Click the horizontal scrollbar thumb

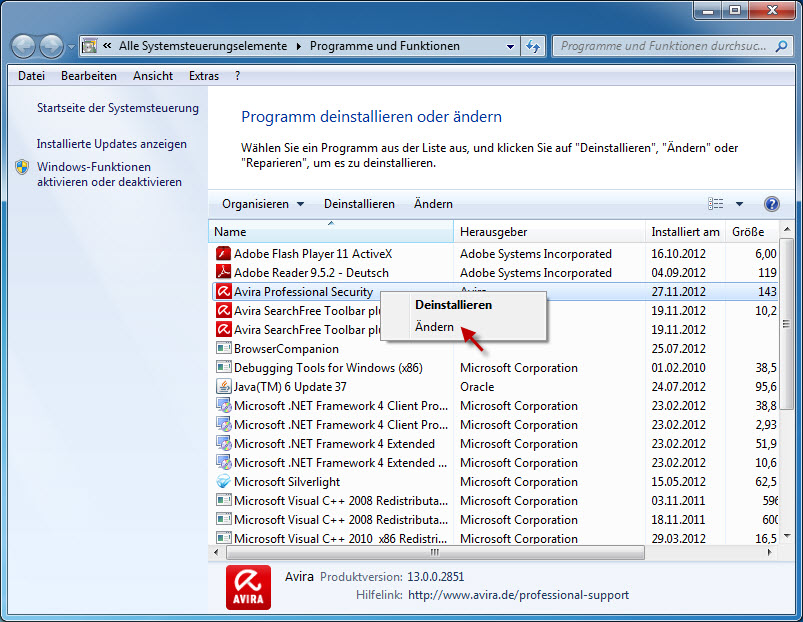pyautogui.click(x=435, y=552)
